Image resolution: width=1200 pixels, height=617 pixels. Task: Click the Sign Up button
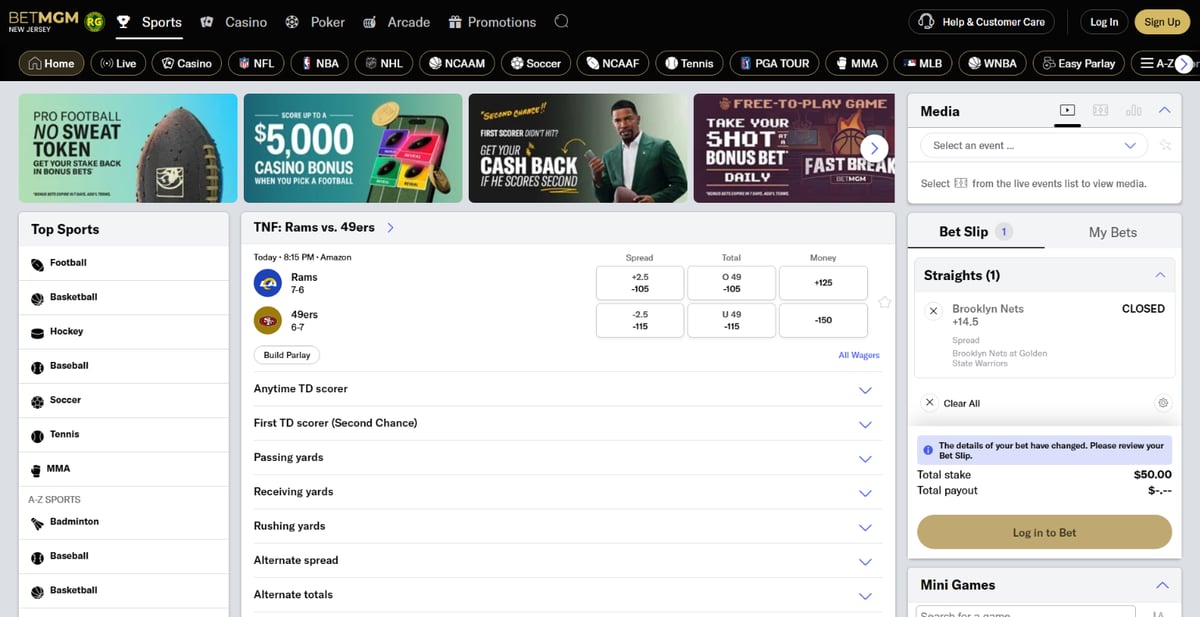click(x=1162, y=22)
